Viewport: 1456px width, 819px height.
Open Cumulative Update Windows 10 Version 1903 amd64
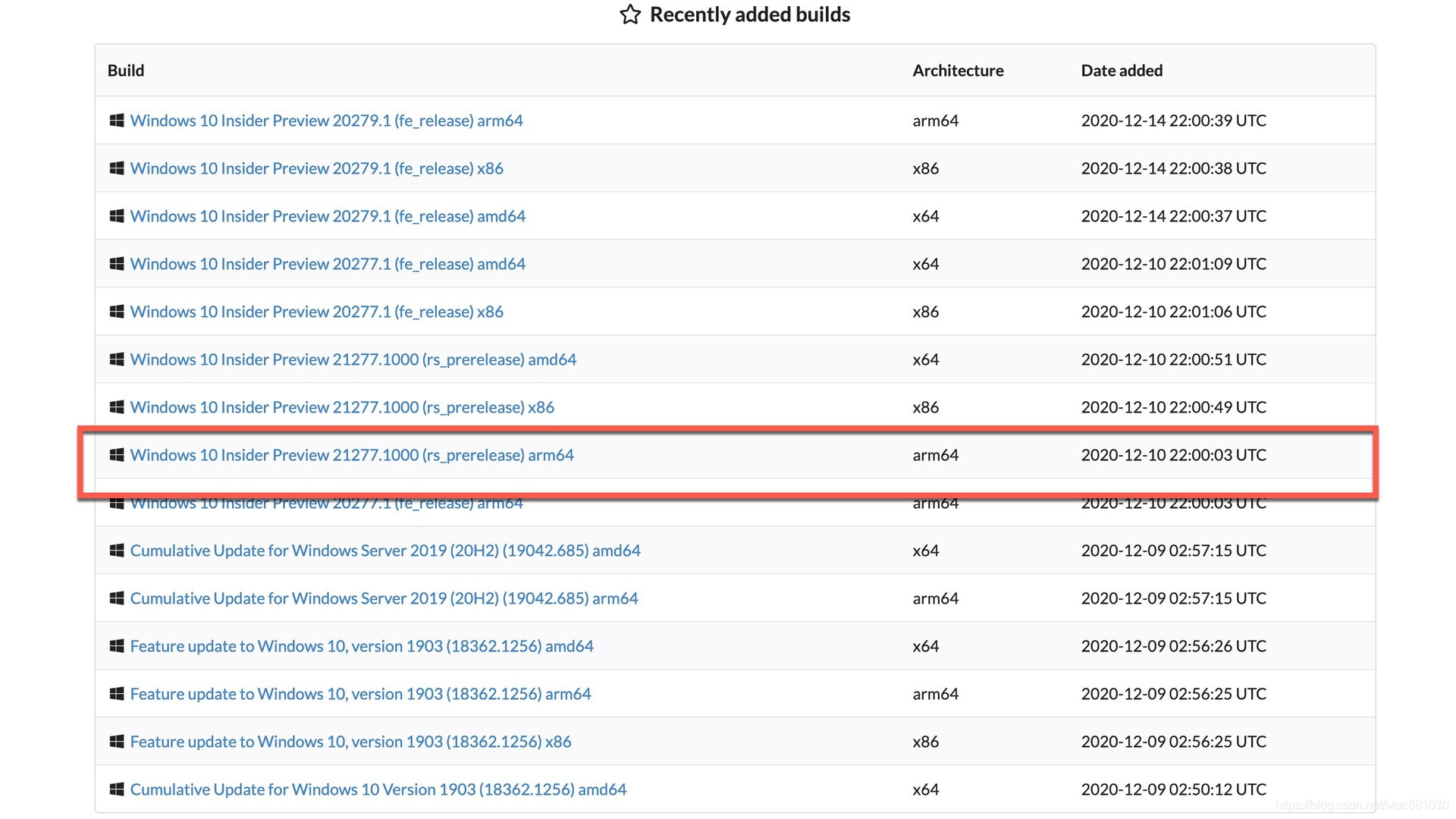point(378,789)
